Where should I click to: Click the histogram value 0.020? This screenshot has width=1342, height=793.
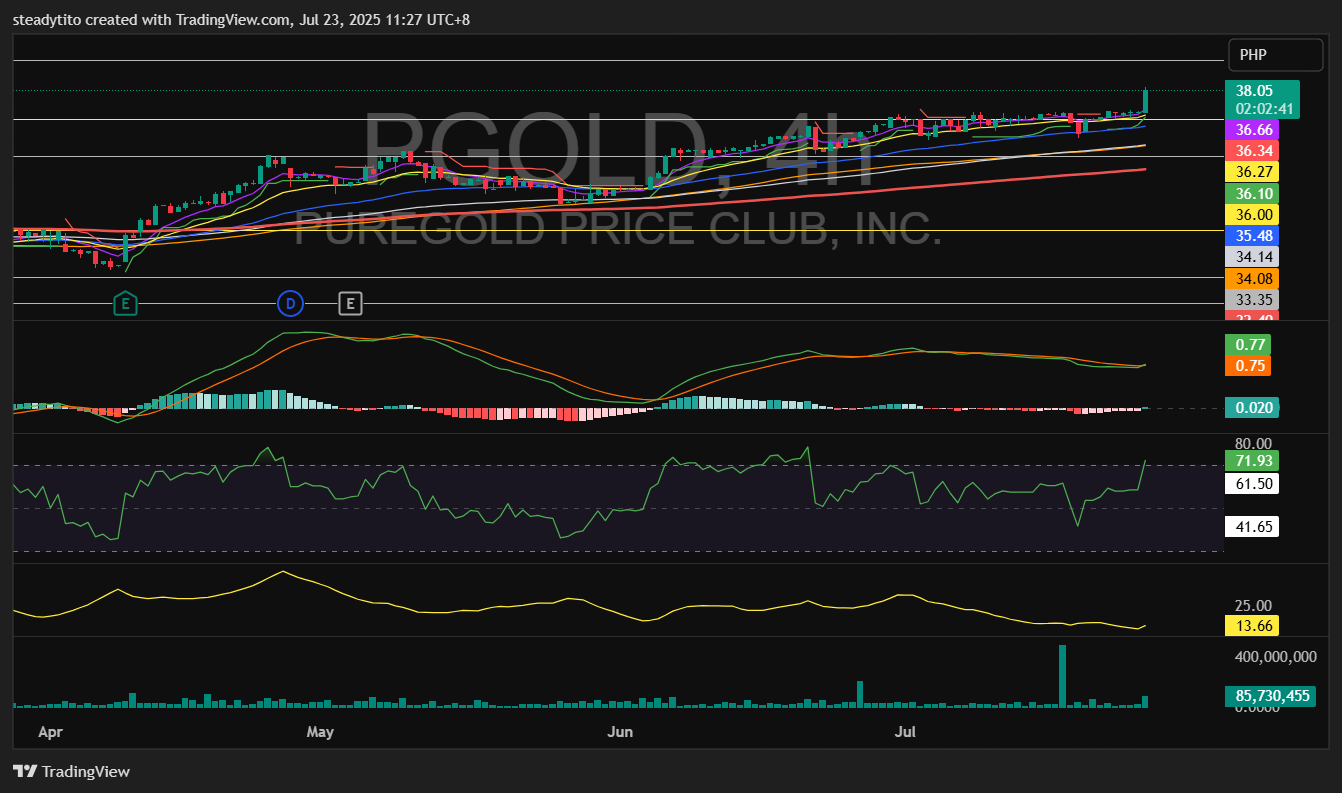pyautogui.click(x=1252, y=407)
